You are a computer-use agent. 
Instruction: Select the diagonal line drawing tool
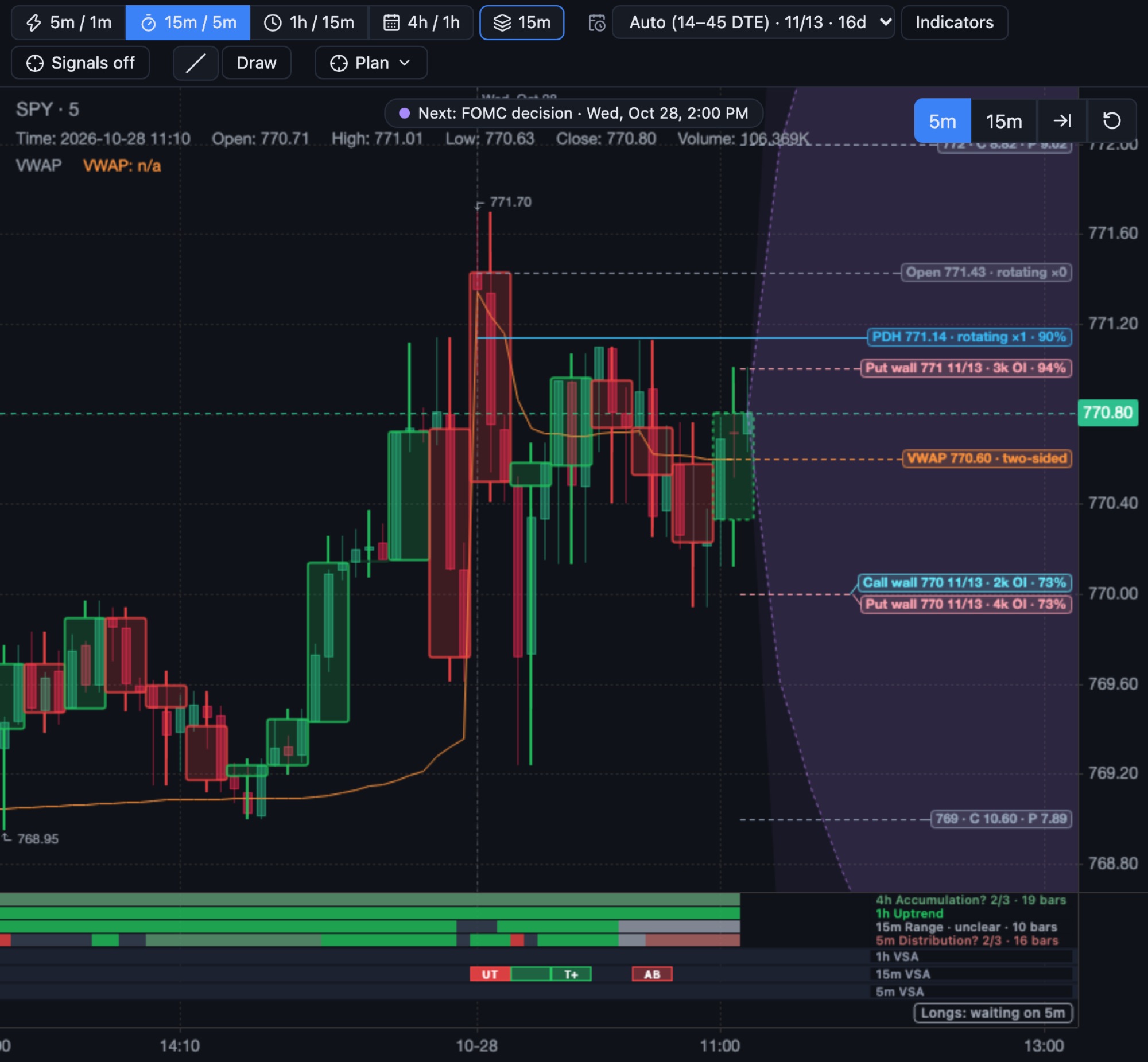(x=196, y=63)
